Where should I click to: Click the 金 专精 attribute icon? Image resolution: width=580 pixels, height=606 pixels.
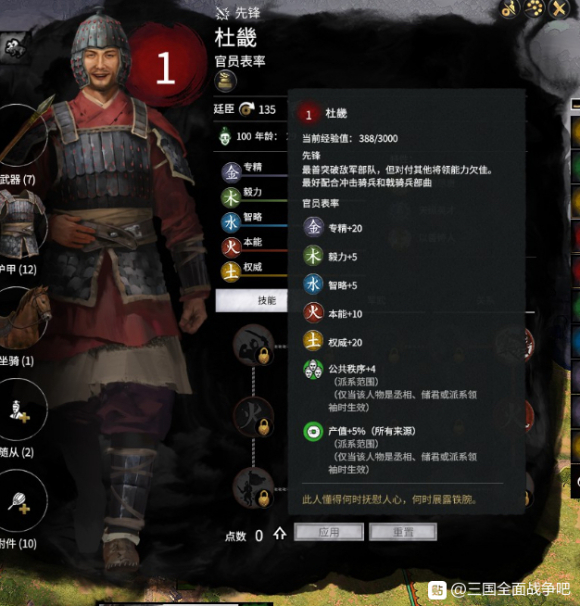pos(231,172)
